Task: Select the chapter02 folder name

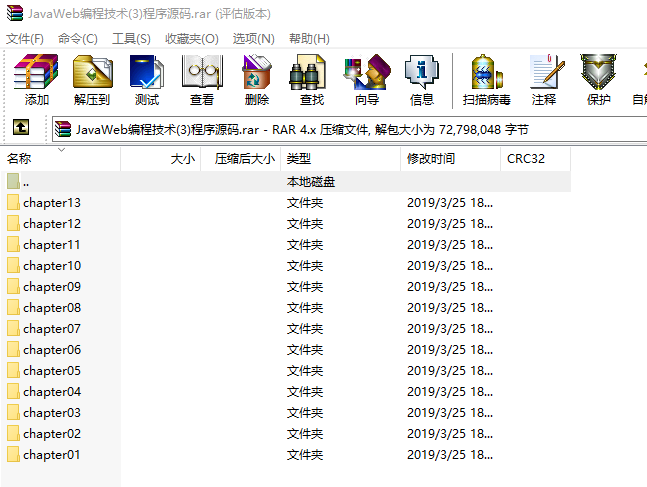Action: [52, 433]
